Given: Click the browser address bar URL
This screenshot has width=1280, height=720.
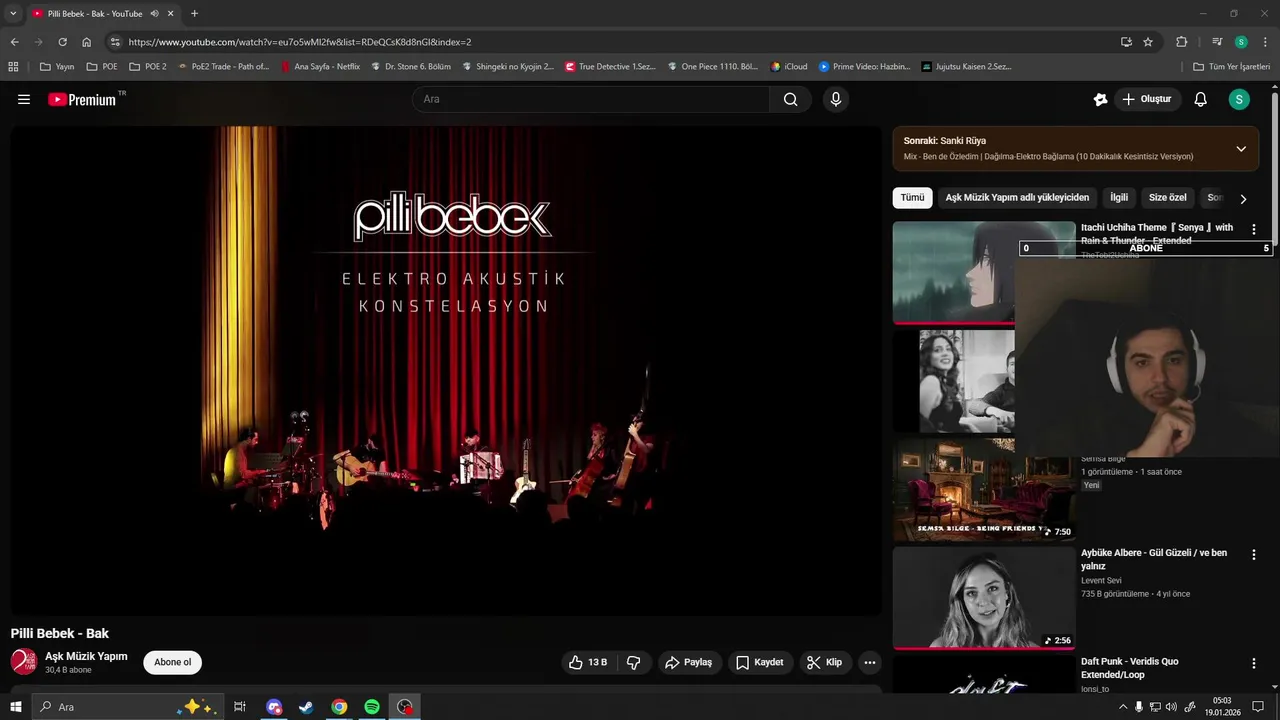Looking at the screenshot, I should pos(300,42).
